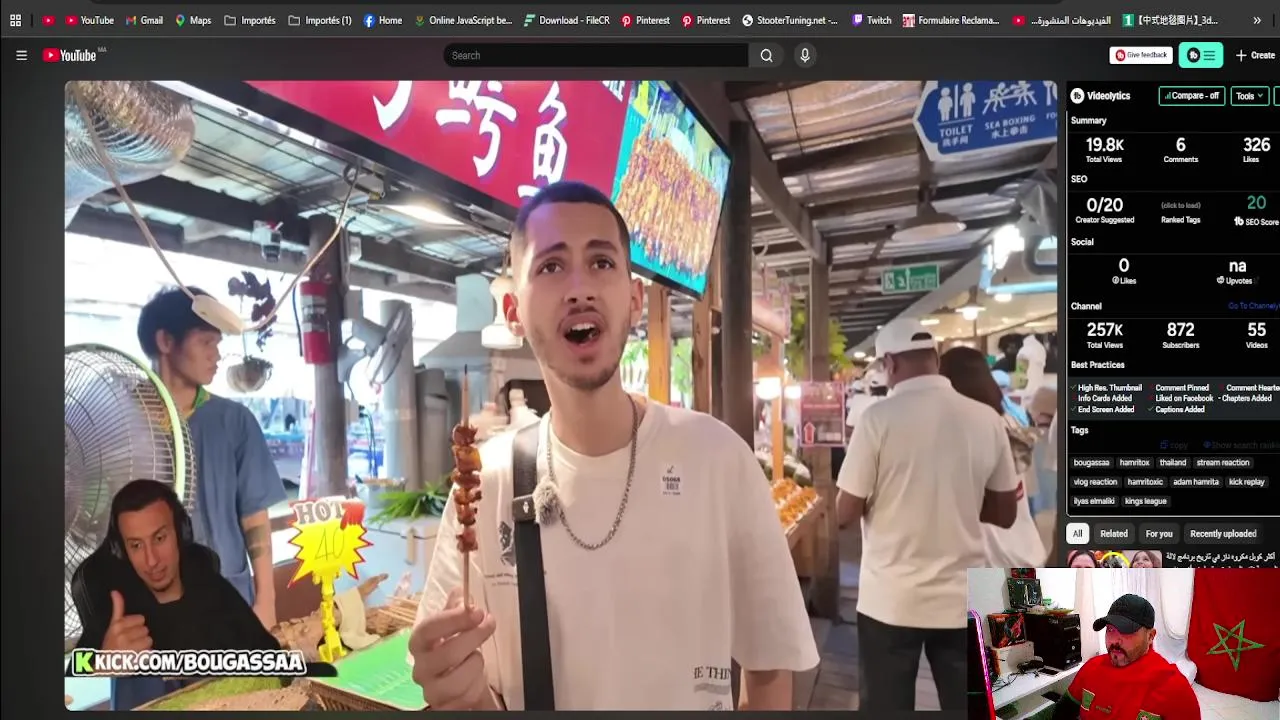This screenshot has height=720, width=1280.
Task: Open the unlabeled red YouTube bookmark icon
Action: tap(48, 20)
